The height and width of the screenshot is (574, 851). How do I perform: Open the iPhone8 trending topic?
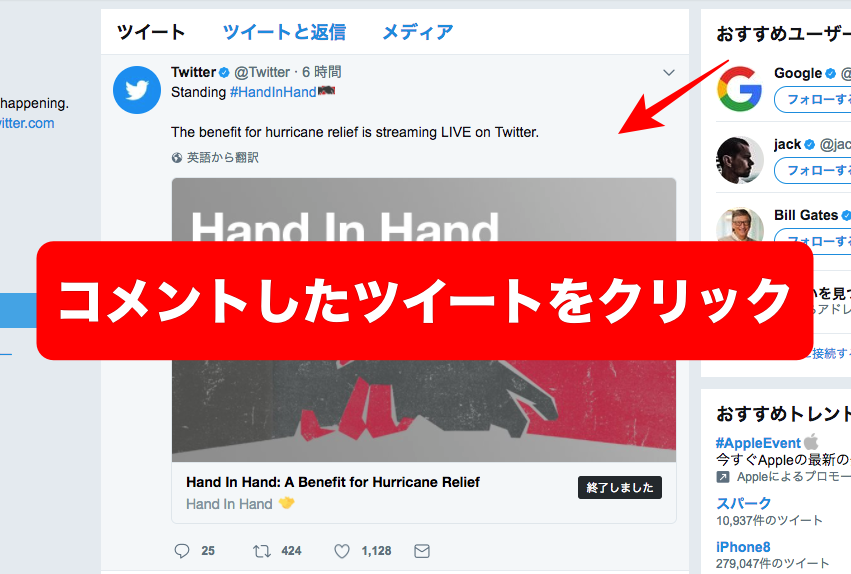point(743,547)
